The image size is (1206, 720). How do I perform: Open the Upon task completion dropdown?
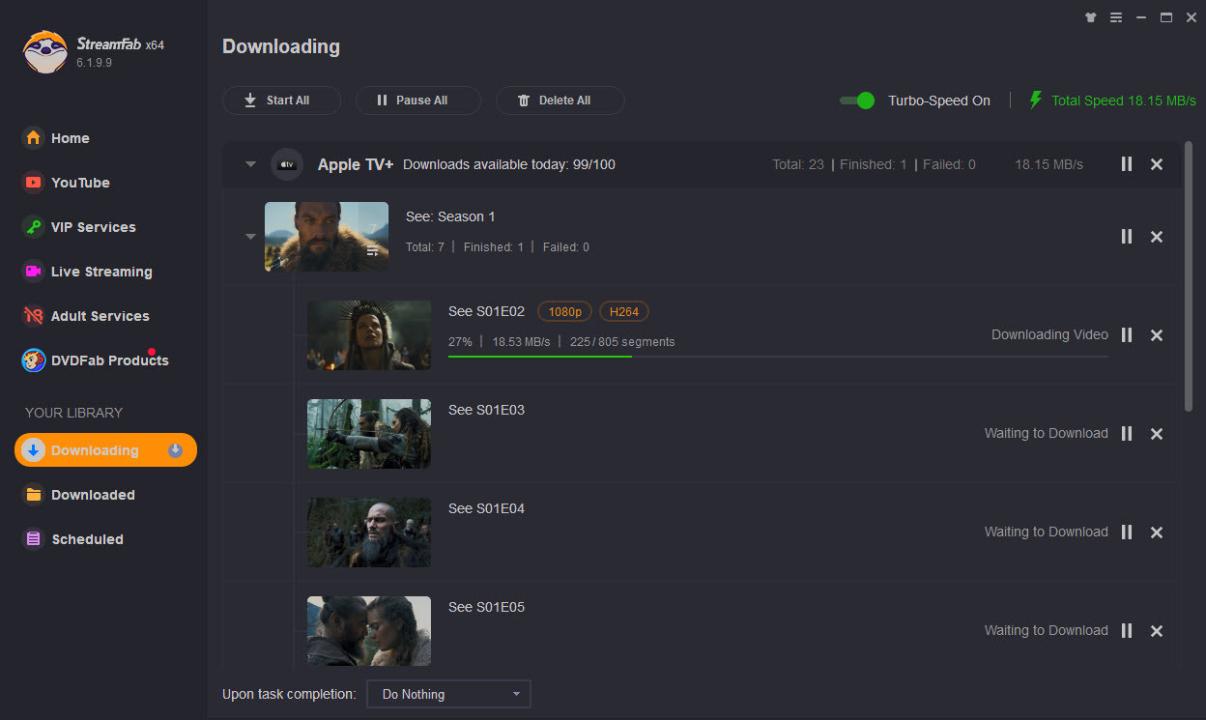(x=448, y=694)
